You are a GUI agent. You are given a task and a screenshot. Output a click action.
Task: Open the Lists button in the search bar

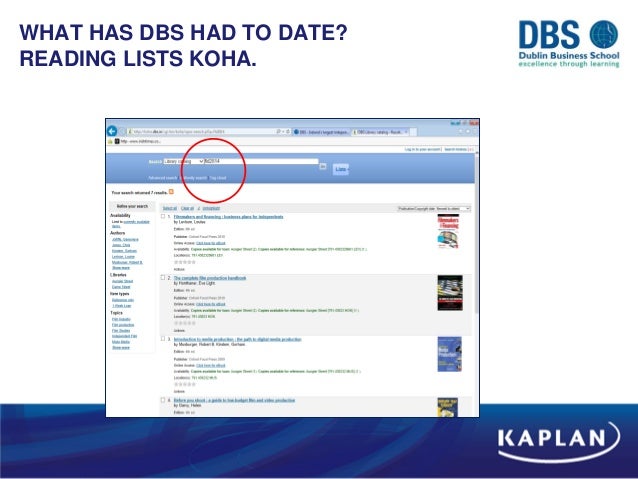click(341, 169)
